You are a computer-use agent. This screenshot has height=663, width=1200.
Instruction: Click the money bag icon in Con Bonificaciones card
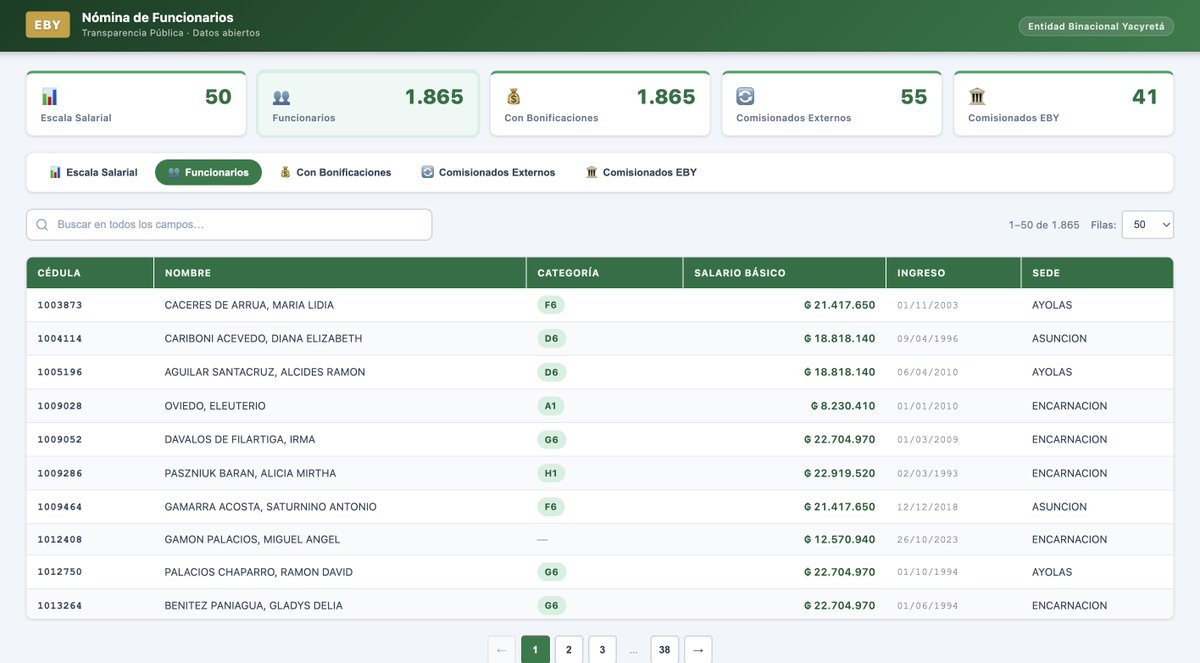tap(513, 97)
